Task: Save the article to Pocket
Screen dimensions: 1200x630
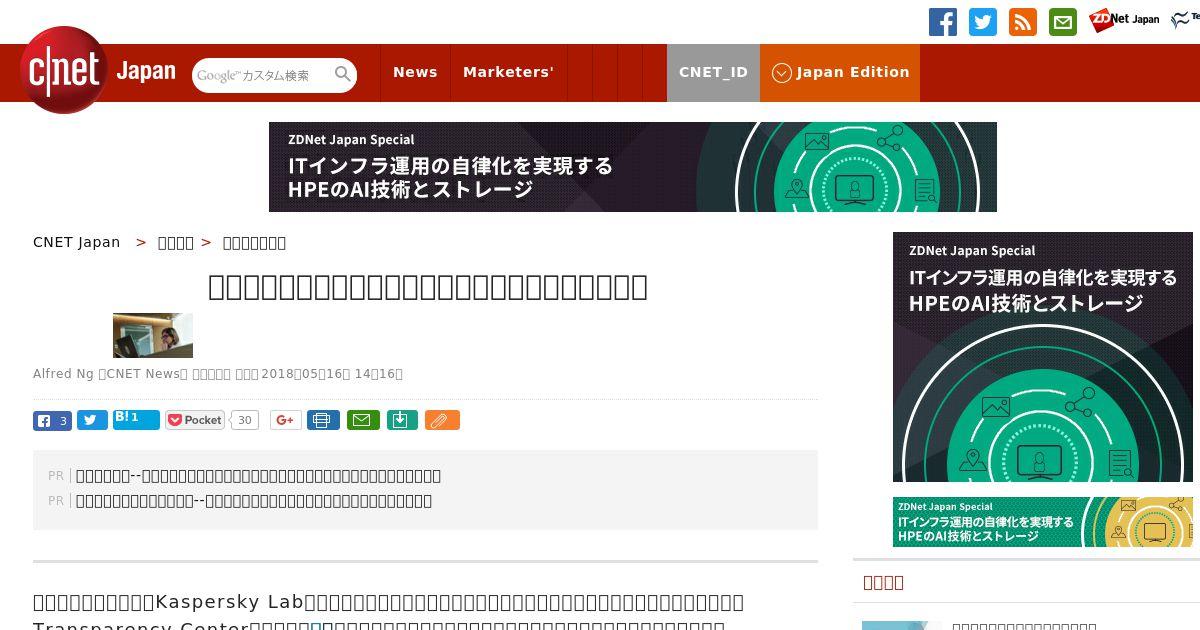Action: point(195,420)
